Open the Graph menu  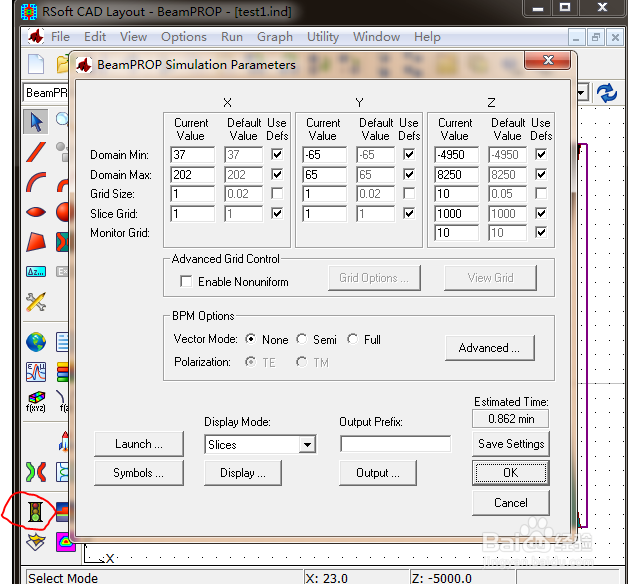[275, 37]
